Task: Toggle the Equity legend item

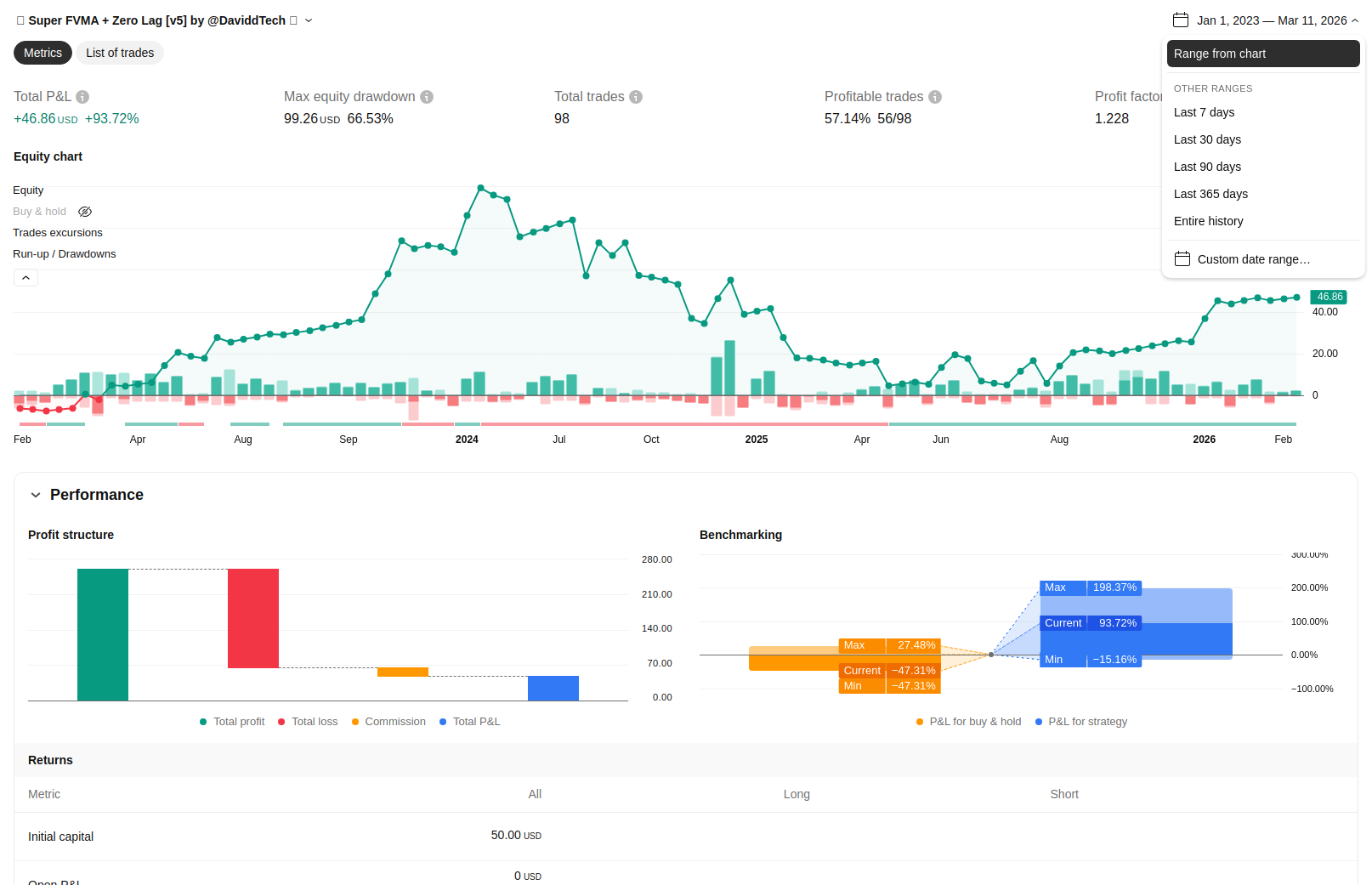Action: pyautogui.click(x=28, y=190)
